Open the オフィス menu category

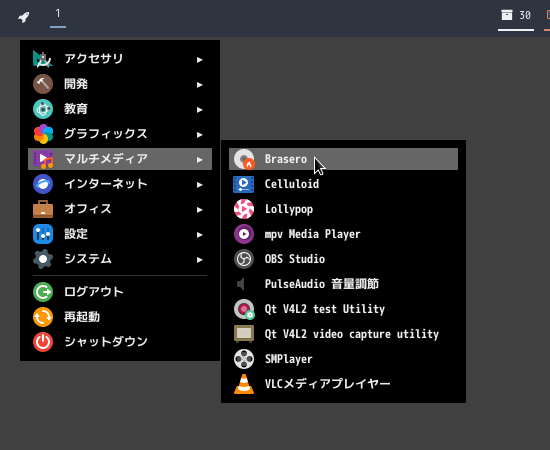click(x=120, y=209)
